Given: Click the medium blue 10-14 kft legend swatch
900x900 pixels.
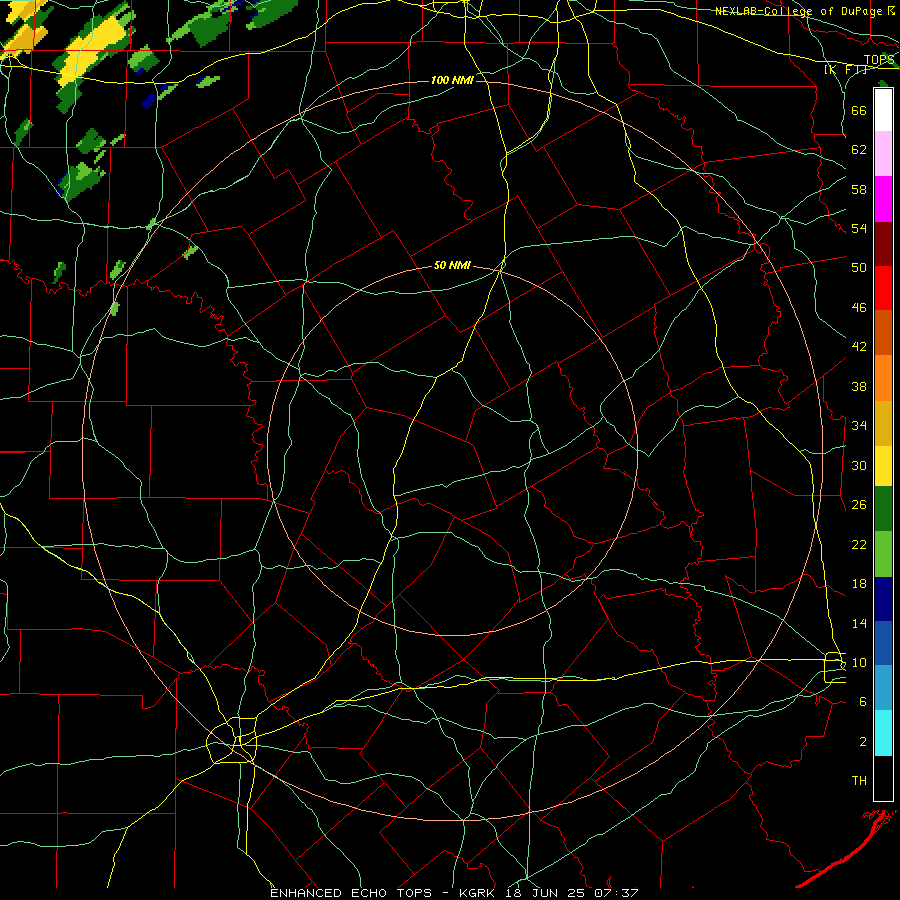Looking at the screenshot, I should (x=883, y=643).
